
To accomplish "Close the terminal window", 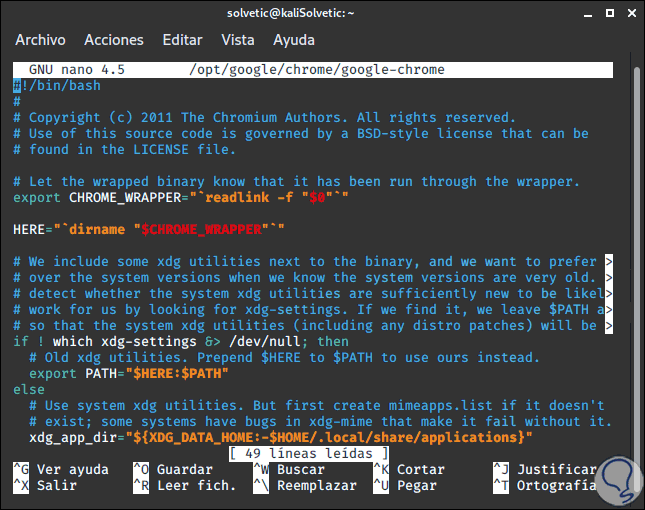I will pyautogui.click(x=632, y=13).
